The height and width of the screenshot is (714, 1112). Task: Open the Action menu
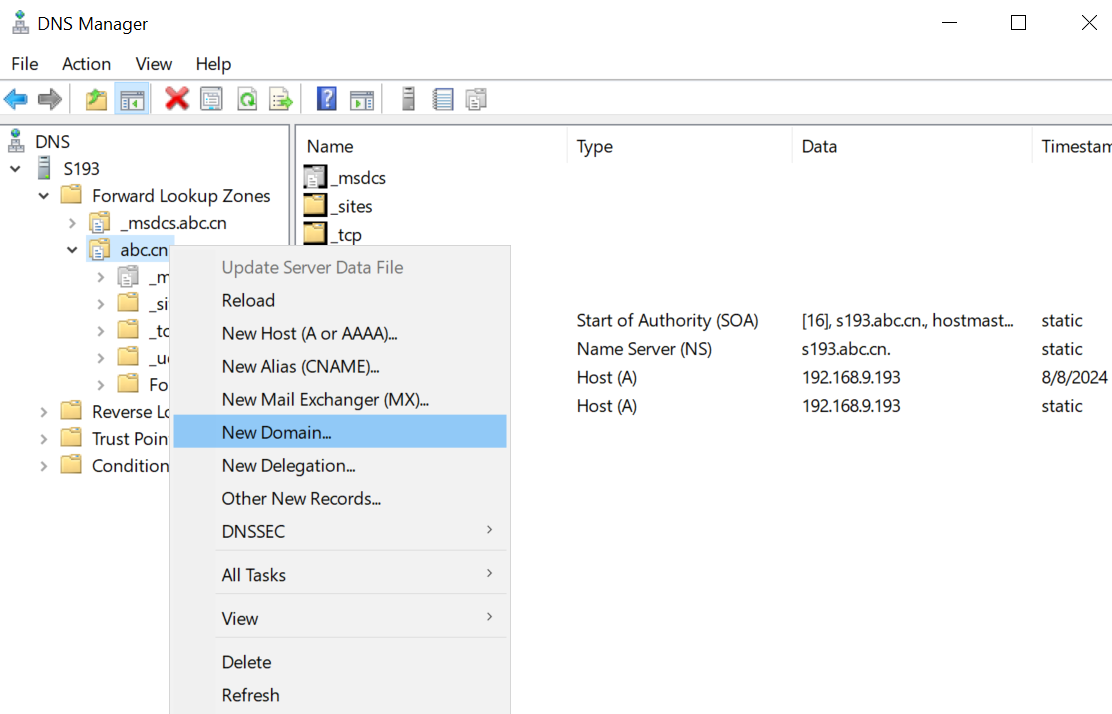(x=87, y=64)
